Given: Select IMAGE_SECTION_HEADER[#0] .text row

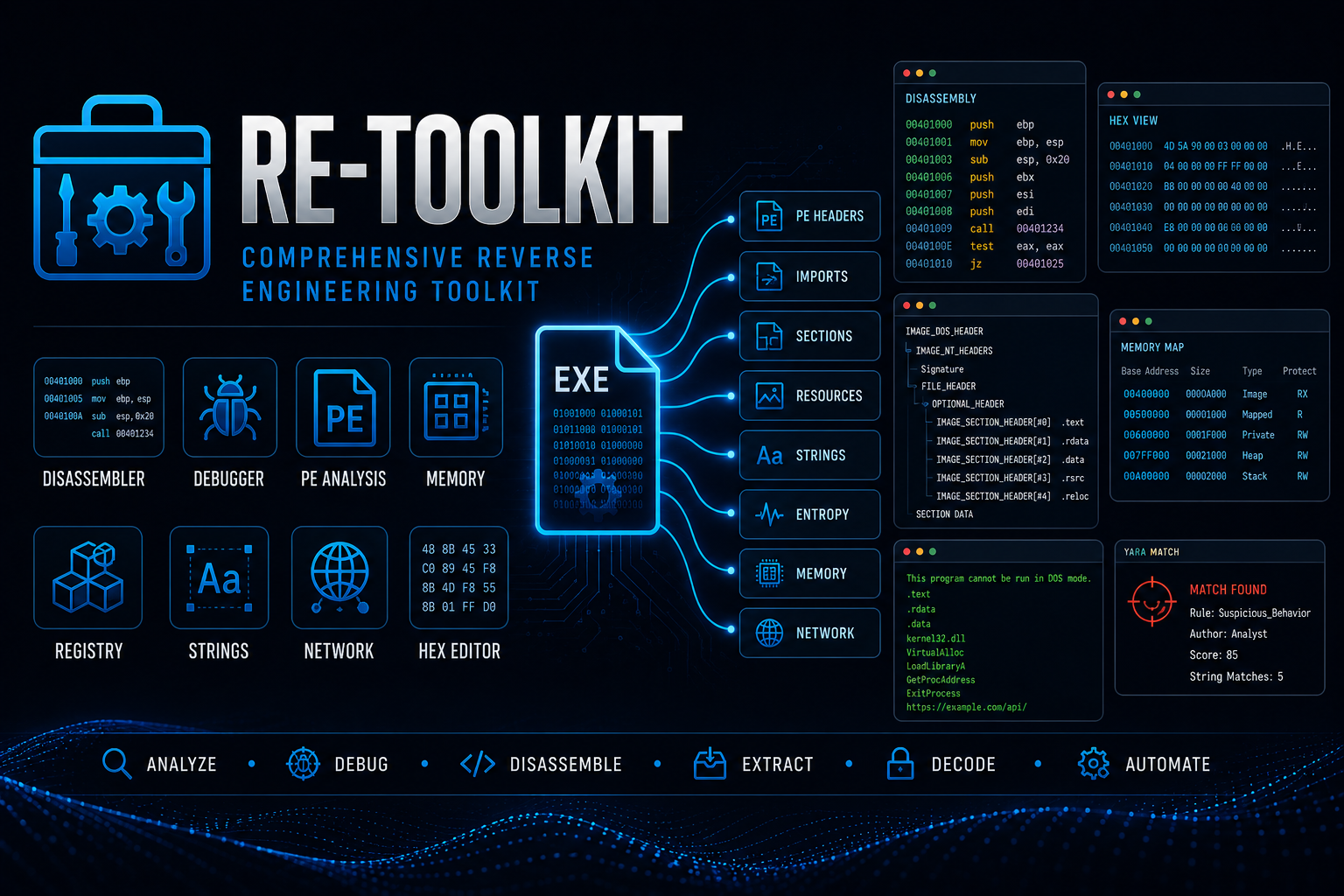Looking at the screenshot, I should 1010,423.
